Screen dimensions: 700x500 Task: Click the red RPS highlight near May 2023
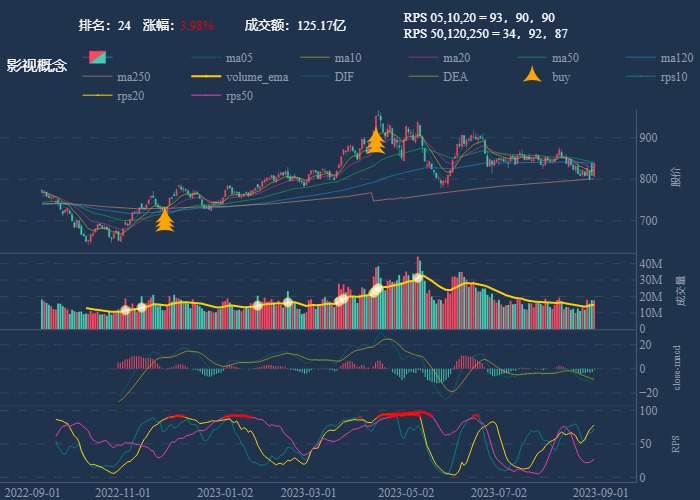point(405,413)
